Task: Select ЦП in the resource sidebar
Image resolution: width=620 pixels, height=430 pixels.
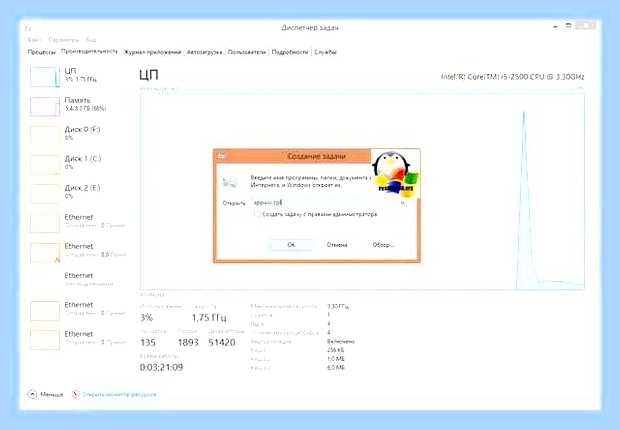Action: point(77,76)
